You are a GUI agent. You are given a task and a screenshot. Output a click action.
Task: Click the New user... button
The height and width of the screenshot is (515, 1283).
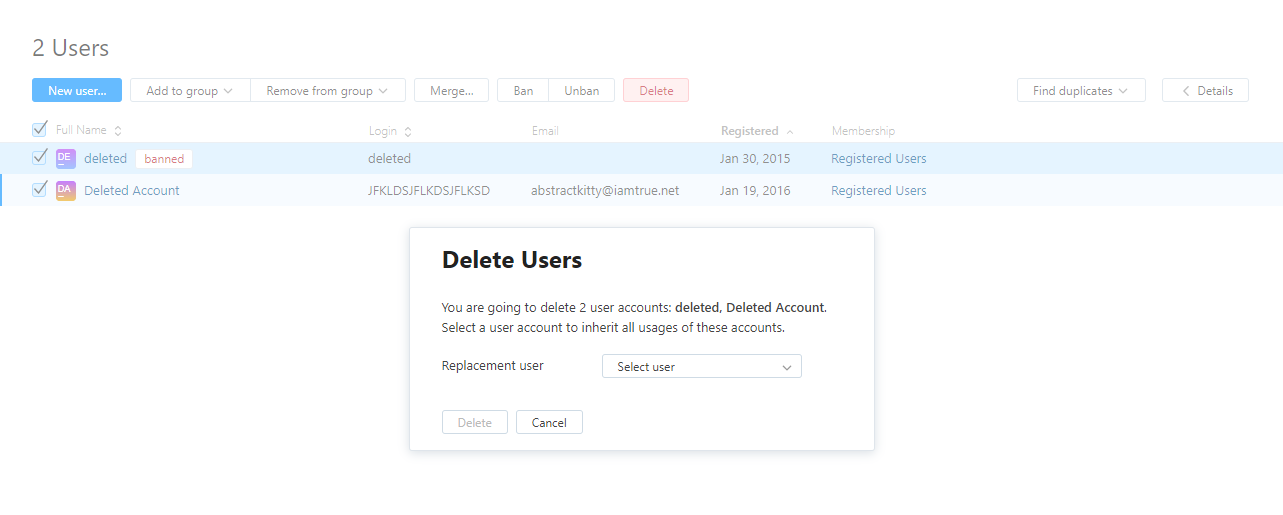[77, 90]
